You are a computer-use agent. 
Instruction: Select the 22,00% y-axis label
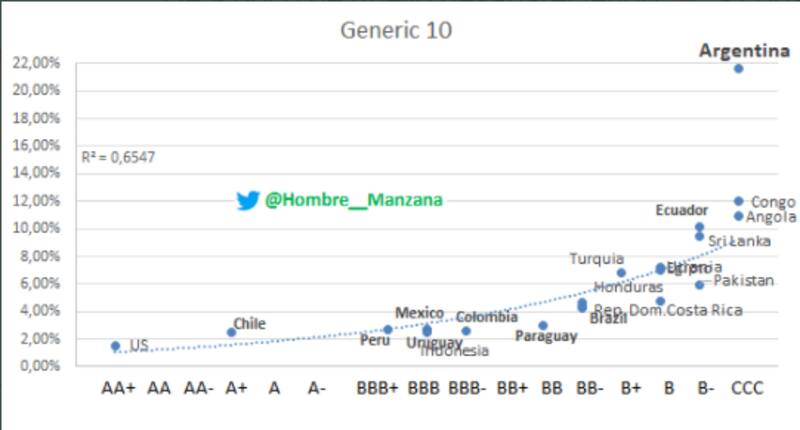36,62
